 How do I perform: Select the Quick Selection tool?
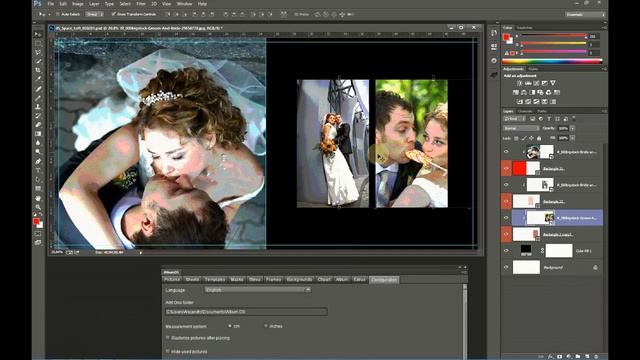coord(38,61)
